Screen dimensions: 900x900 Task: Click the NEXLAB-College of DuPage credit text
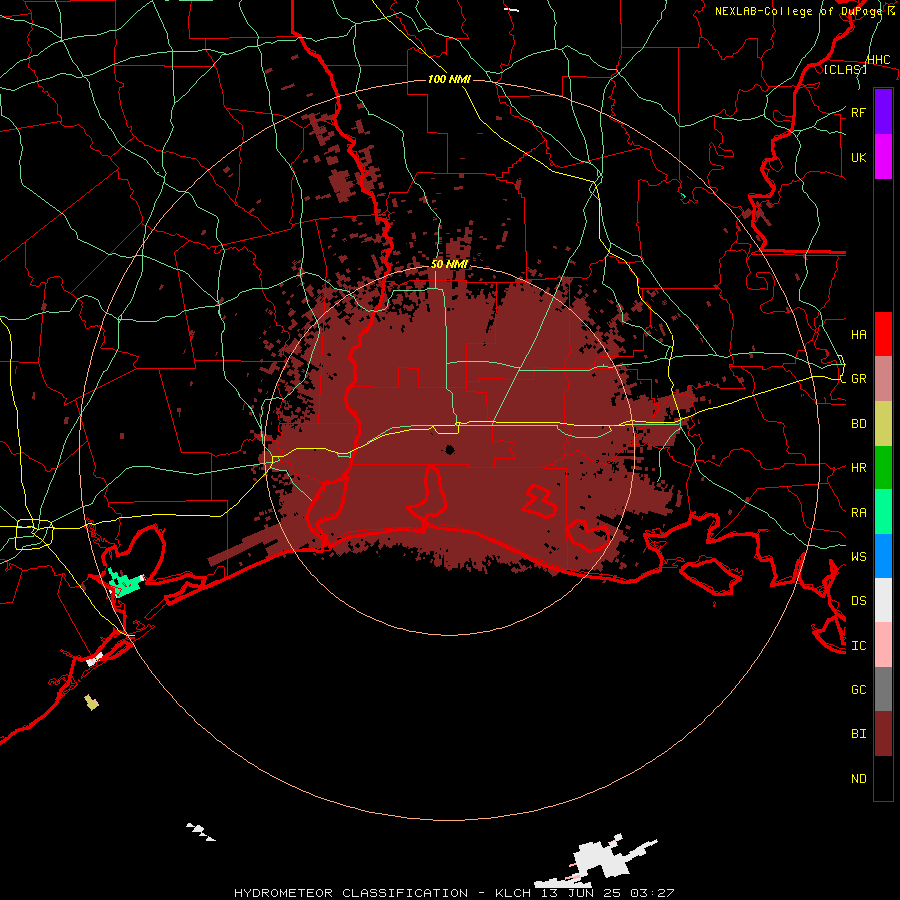[x=798, y=11]
